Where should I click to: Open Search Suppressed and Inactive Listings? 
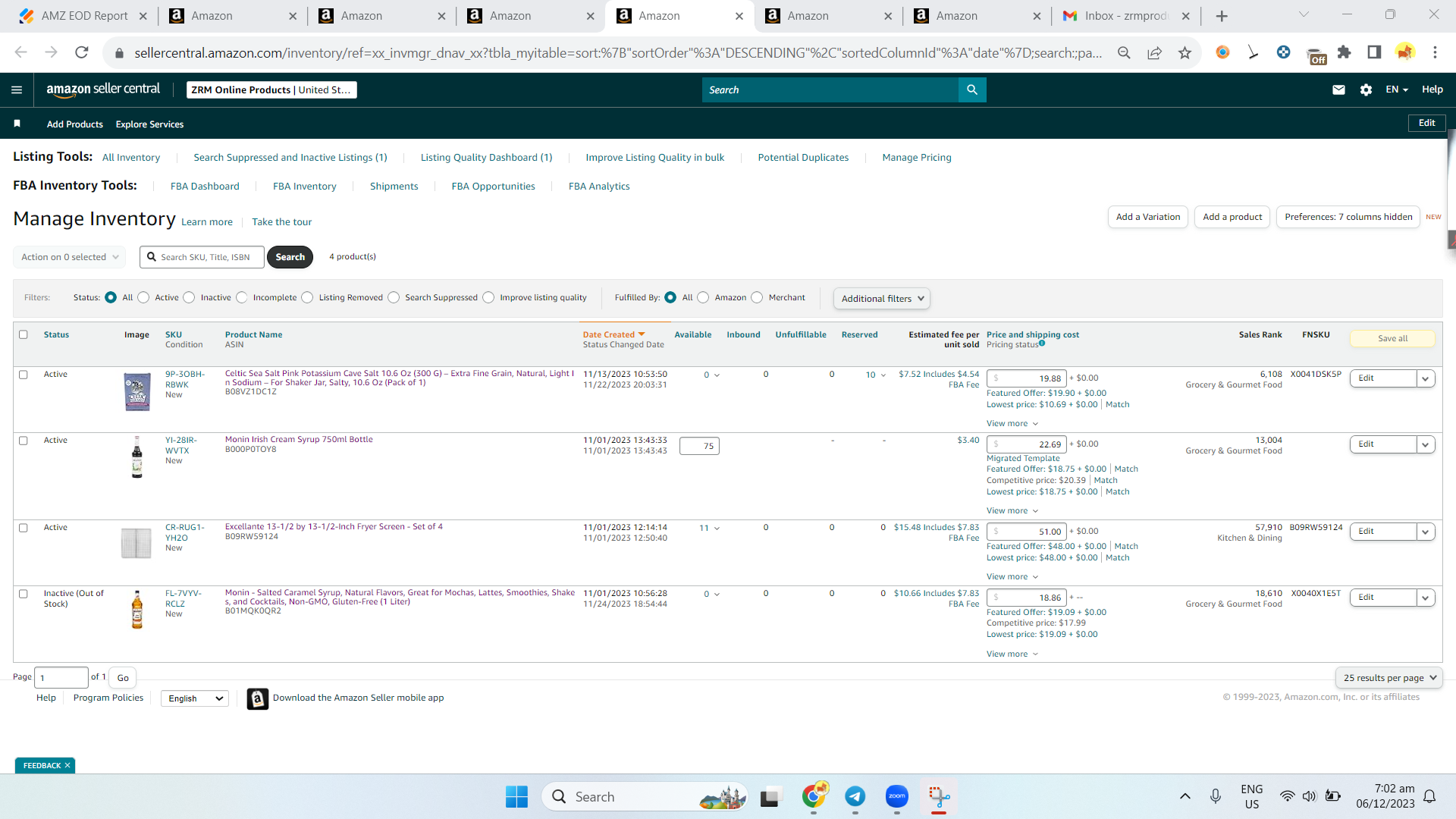(x=290, y=158)
